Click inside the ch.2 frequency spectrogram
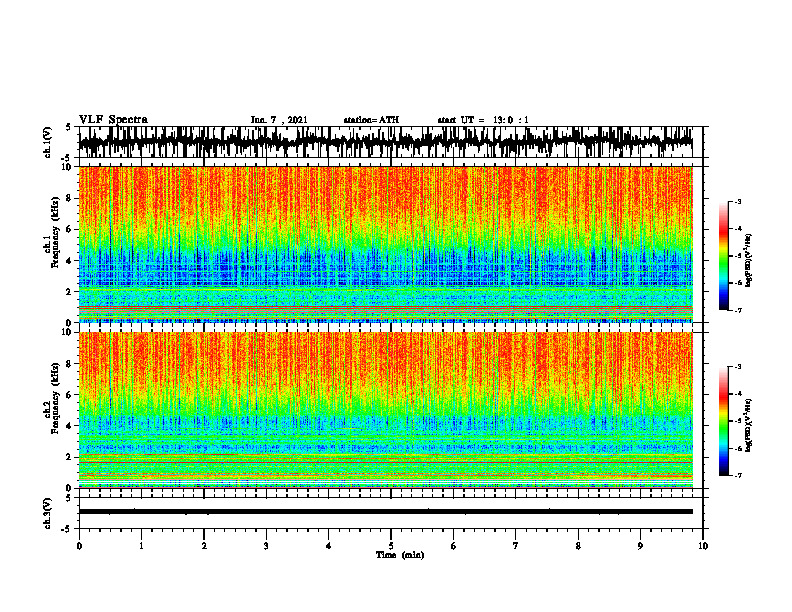Viewport: 792px width, 612px height. point(385,410)
